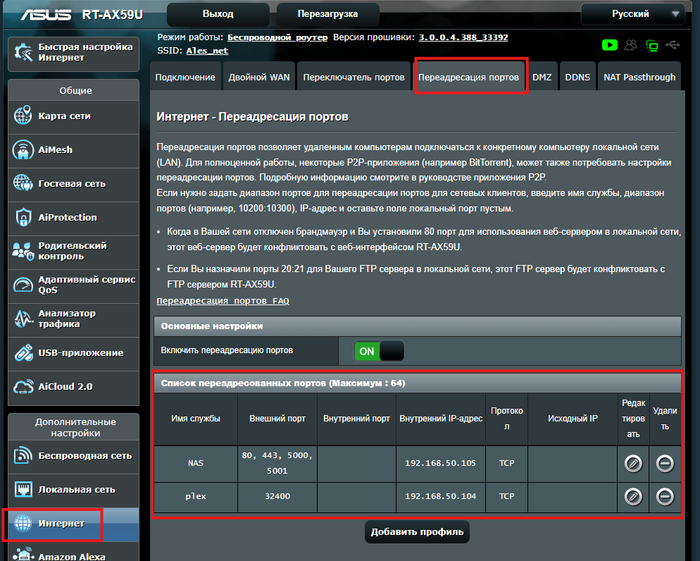Click the green play status icon

coord(609,45)
